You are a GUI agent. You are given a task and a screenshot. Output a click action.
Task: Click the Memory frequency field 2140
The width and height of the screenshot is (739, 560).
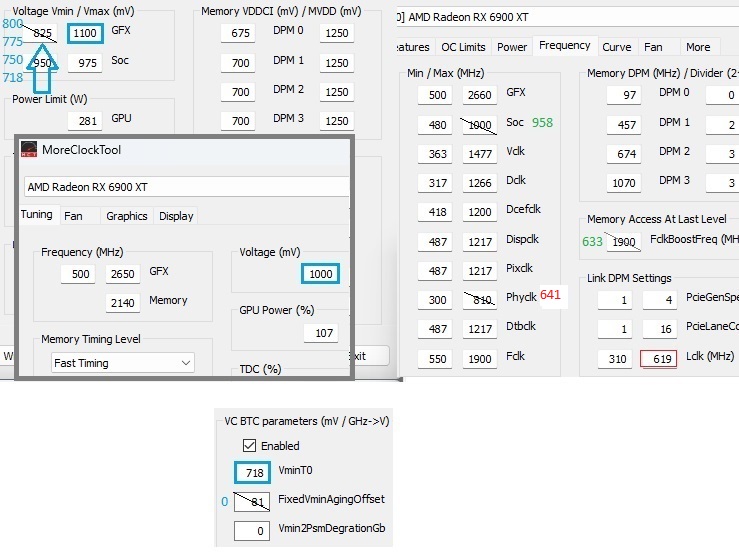[x=123, y=303]
